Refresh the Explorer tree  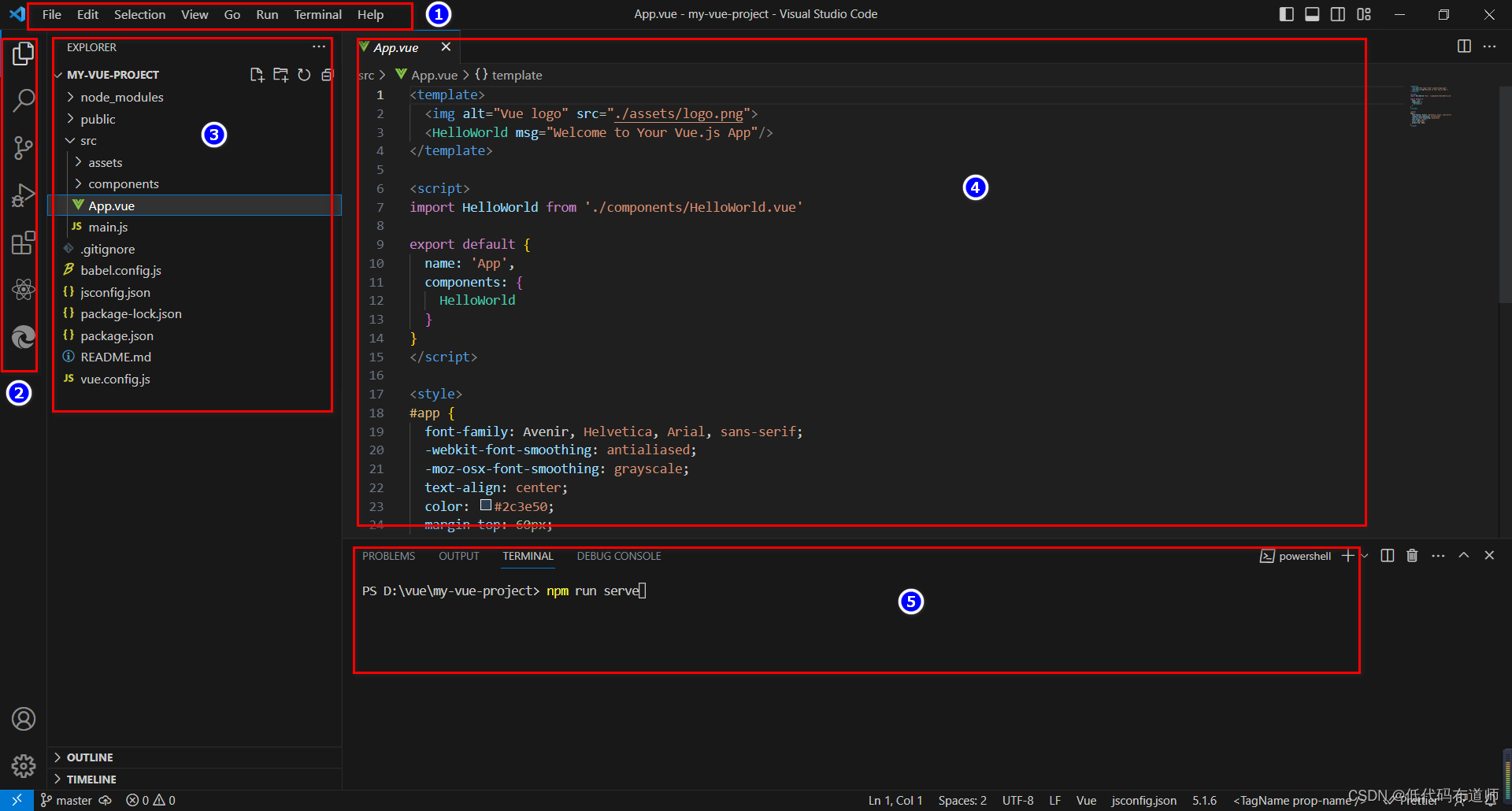tap(304, 75)
